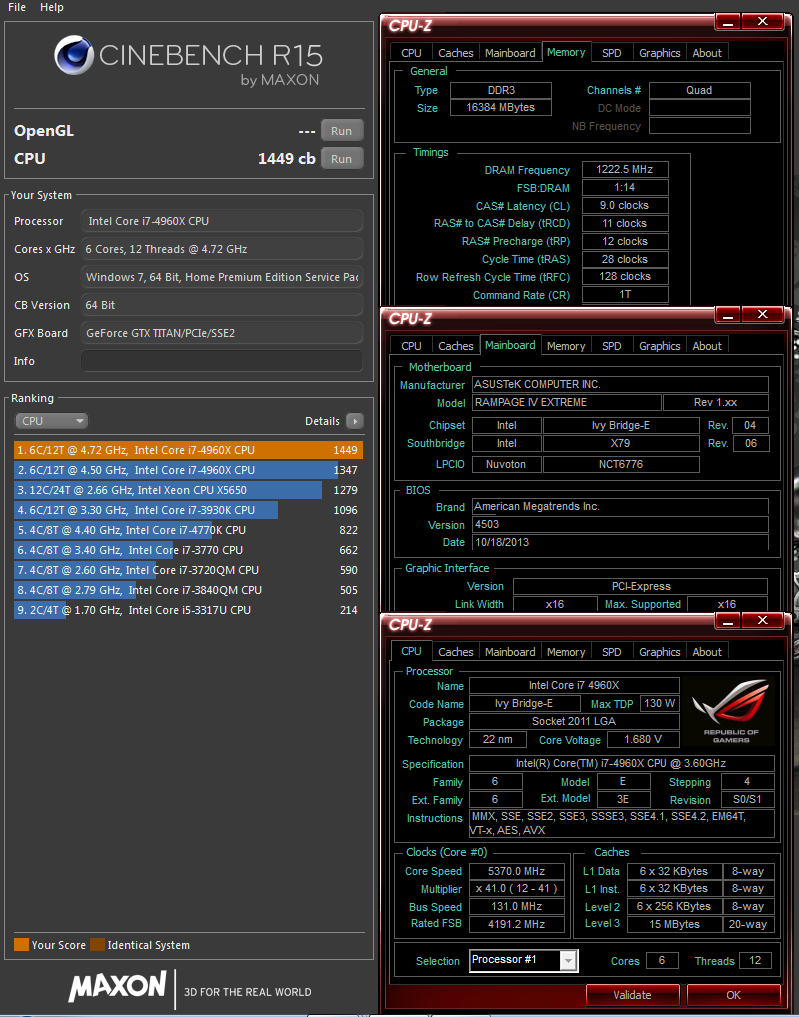Click the orange Your Score legend swatch
Image resolution: width=799 pixels, height=1017 pixels.
[21, 945]
